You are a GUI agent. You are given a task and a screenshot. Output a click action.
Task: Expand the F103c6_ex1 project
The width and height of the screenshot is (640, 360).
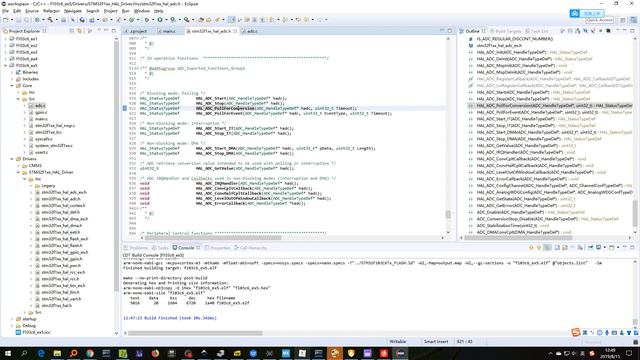click(x=5, y=39)
